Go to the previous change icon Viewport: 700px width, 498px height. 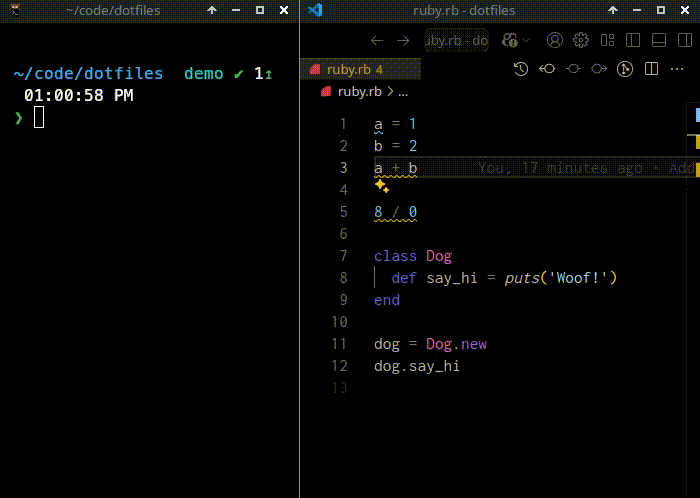click(x=547, y=69)
